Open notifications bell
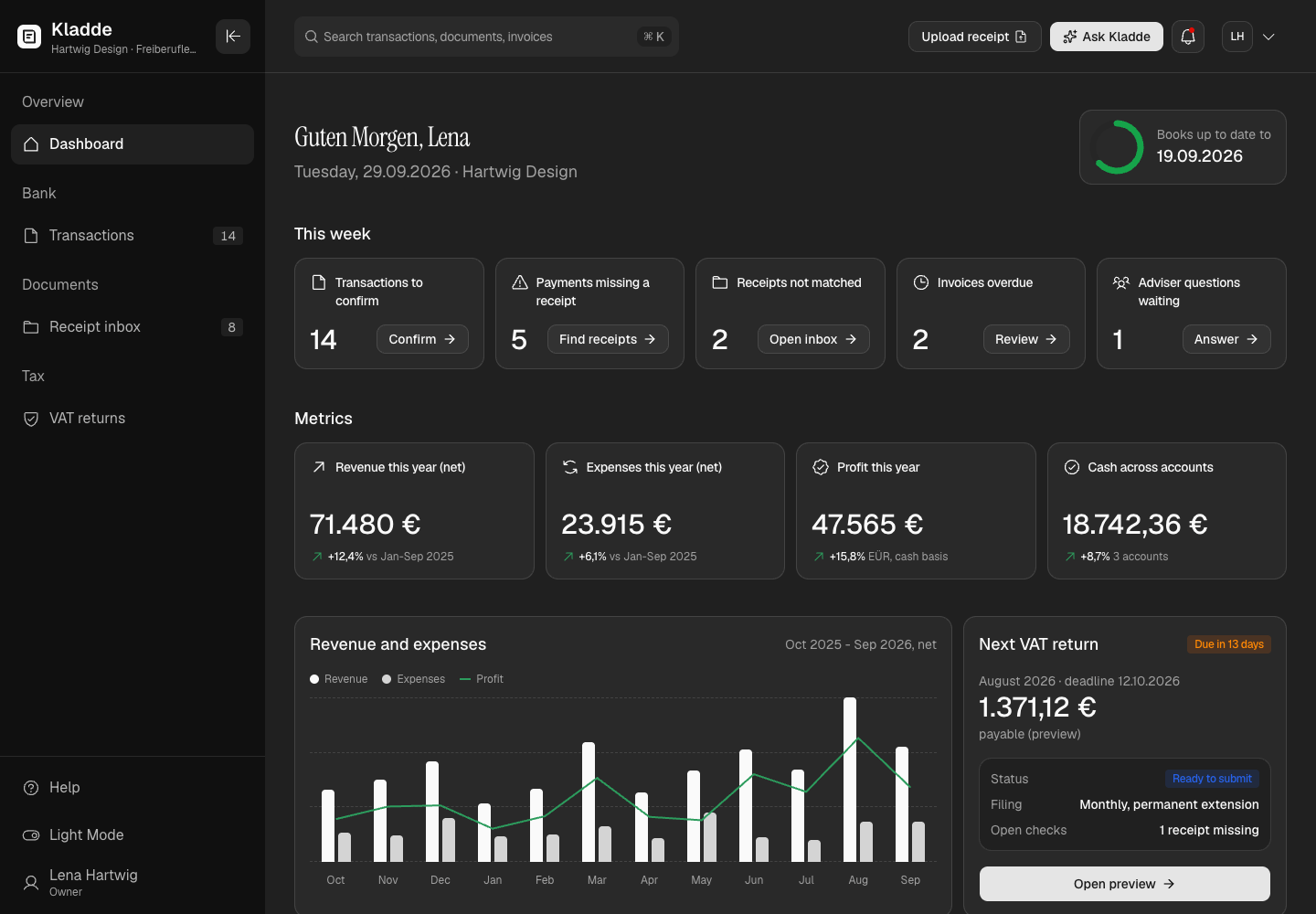Viewport: 1316px width, 914px height. pos(1188,37)
